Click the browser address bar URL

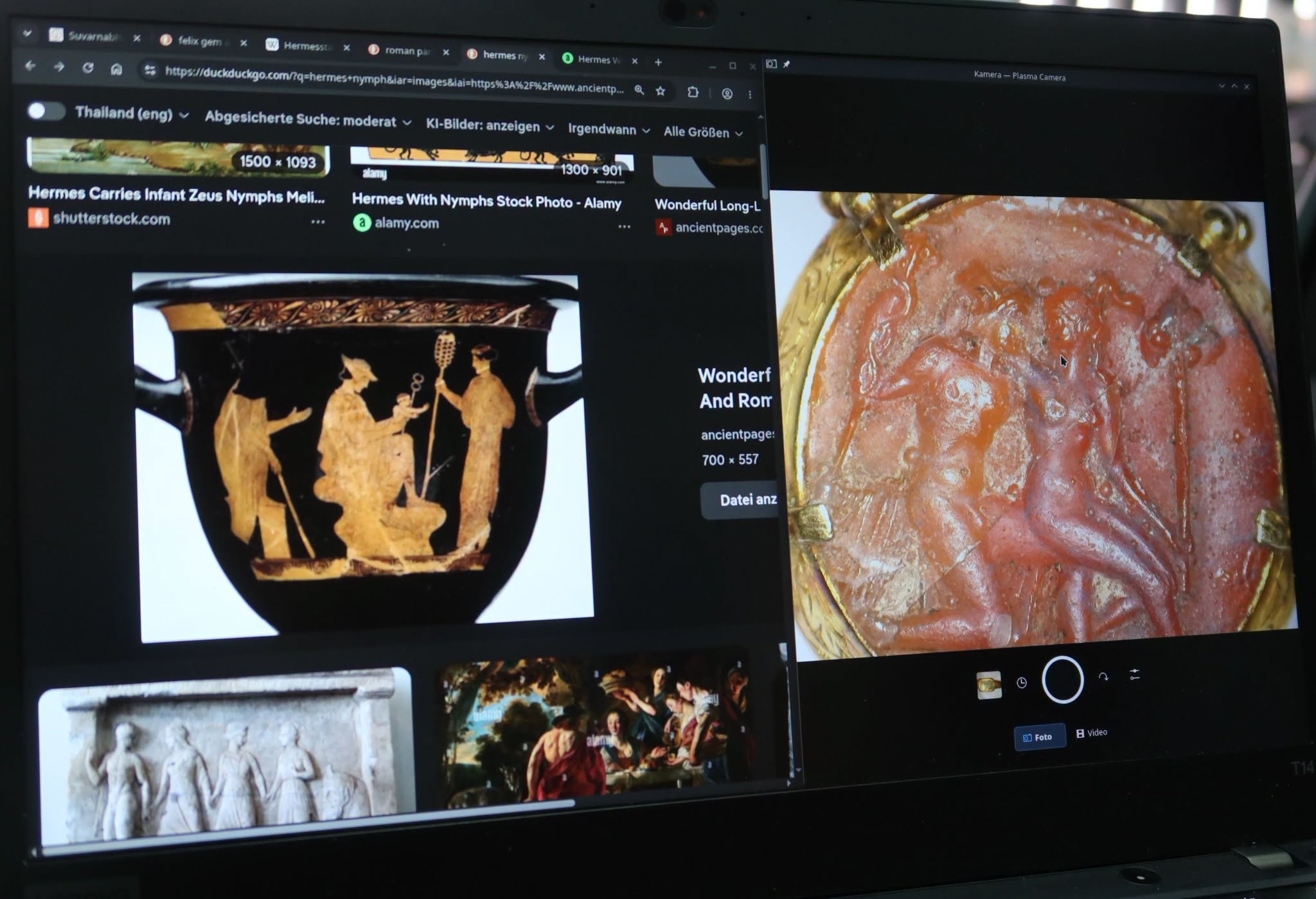click(394, 80)
